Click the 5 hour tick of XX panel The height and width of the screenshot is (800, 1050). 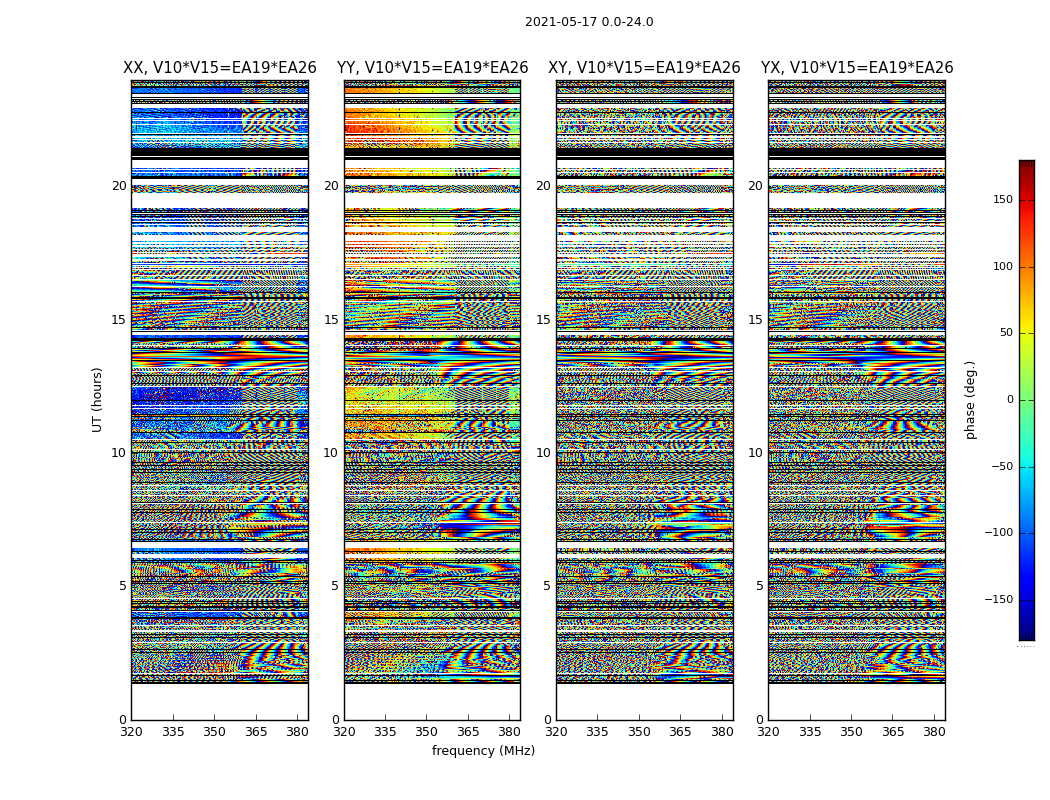[123, 586]
